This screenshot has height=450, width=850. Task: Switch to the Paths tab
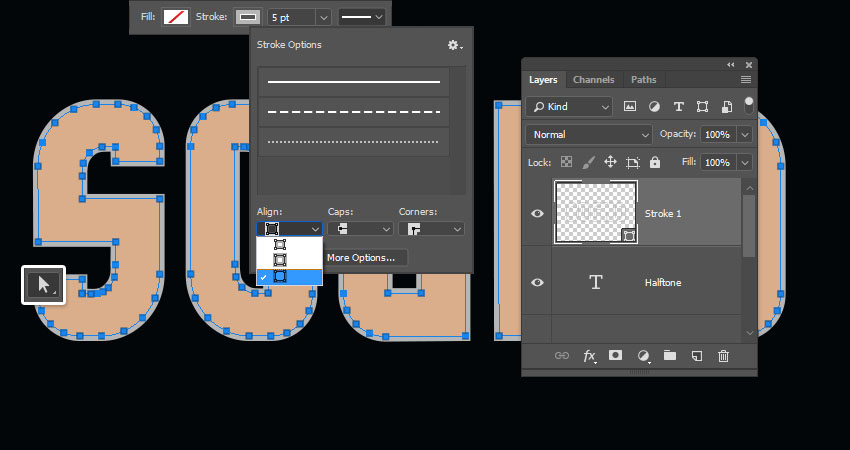click(x=643, y=80)
